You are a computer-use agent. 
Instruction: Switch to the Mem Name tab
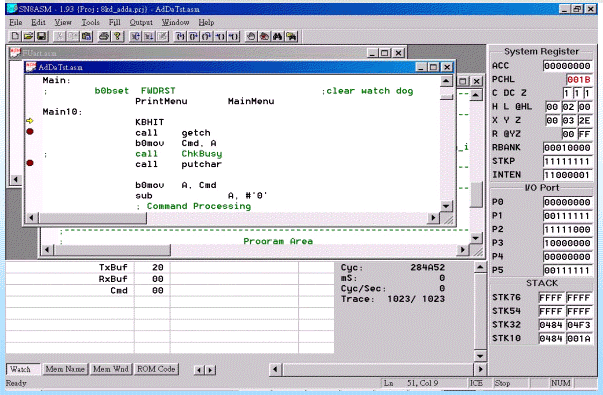(65, 369)
